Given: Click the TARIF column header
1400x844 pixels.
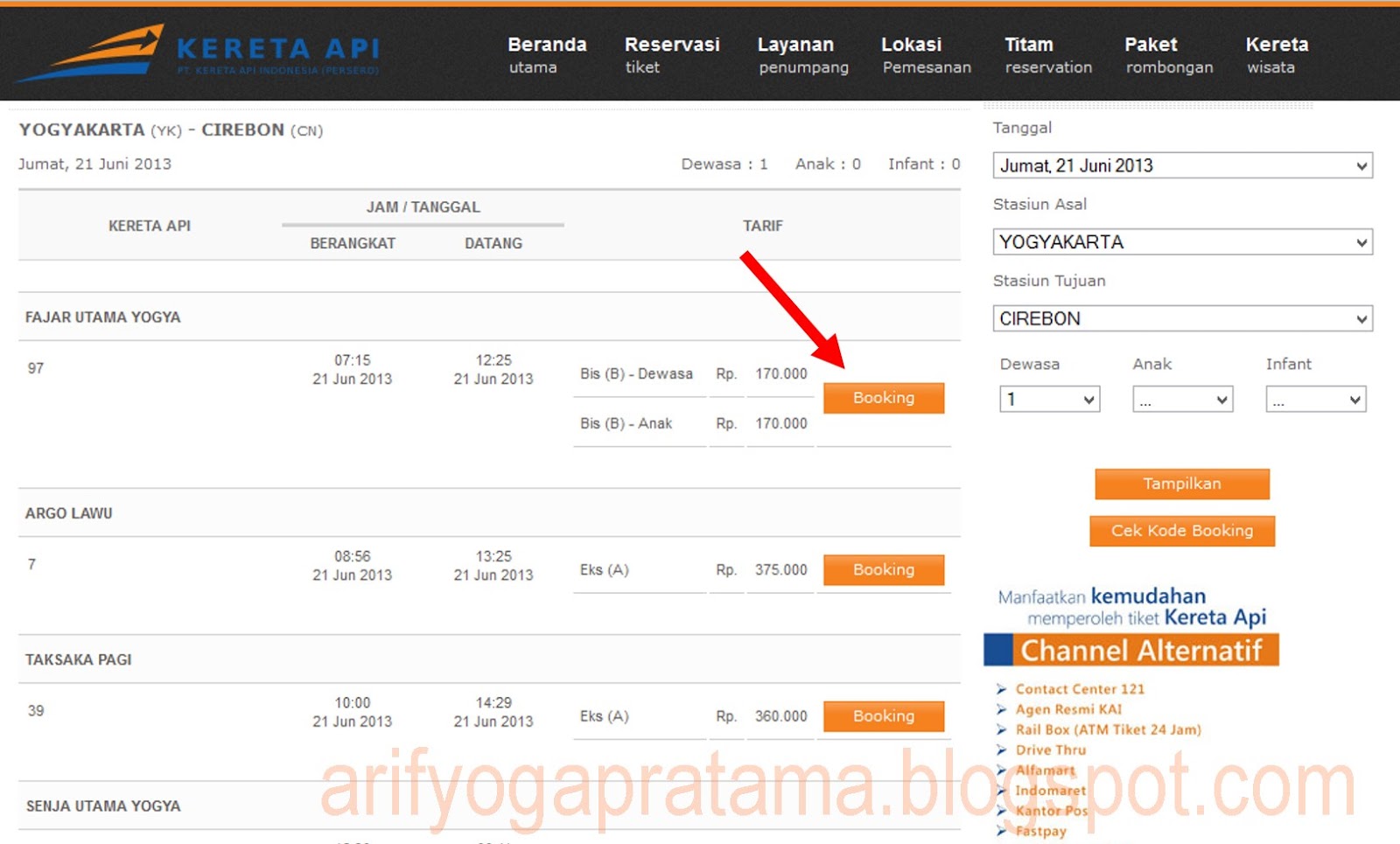Looking at the screenshot, I should [763, 226].
